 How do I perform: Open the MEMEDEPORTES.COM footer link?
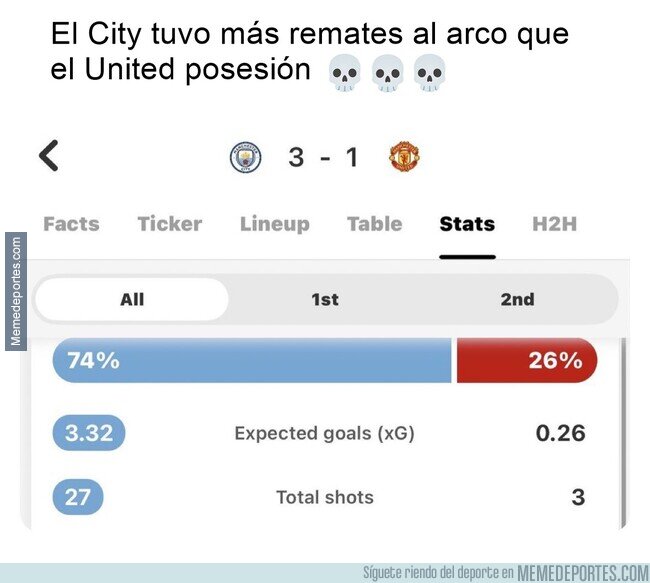583,573
